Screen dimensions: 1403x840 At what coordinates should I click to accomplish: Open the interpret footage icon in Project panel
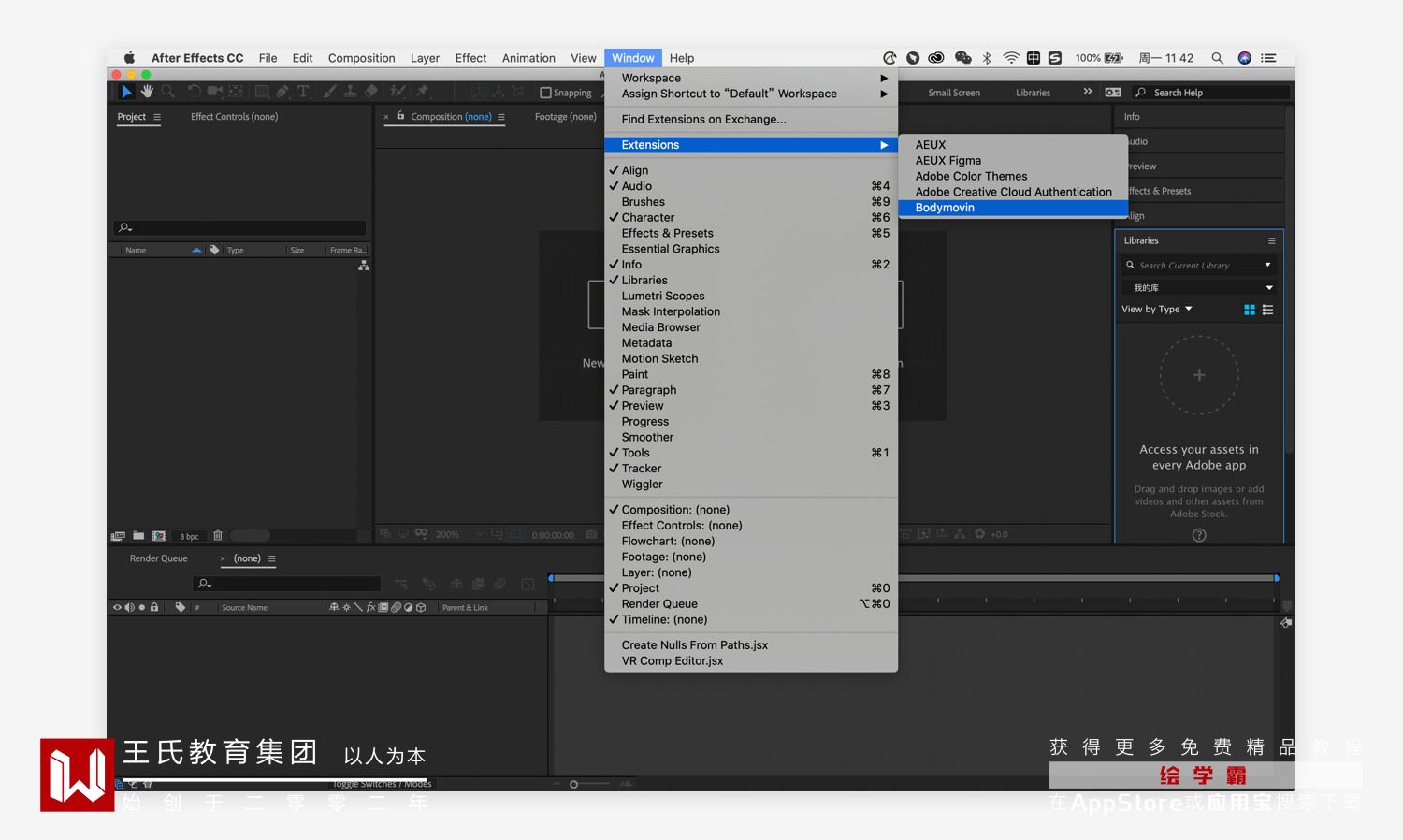click(x=118, y=536)
